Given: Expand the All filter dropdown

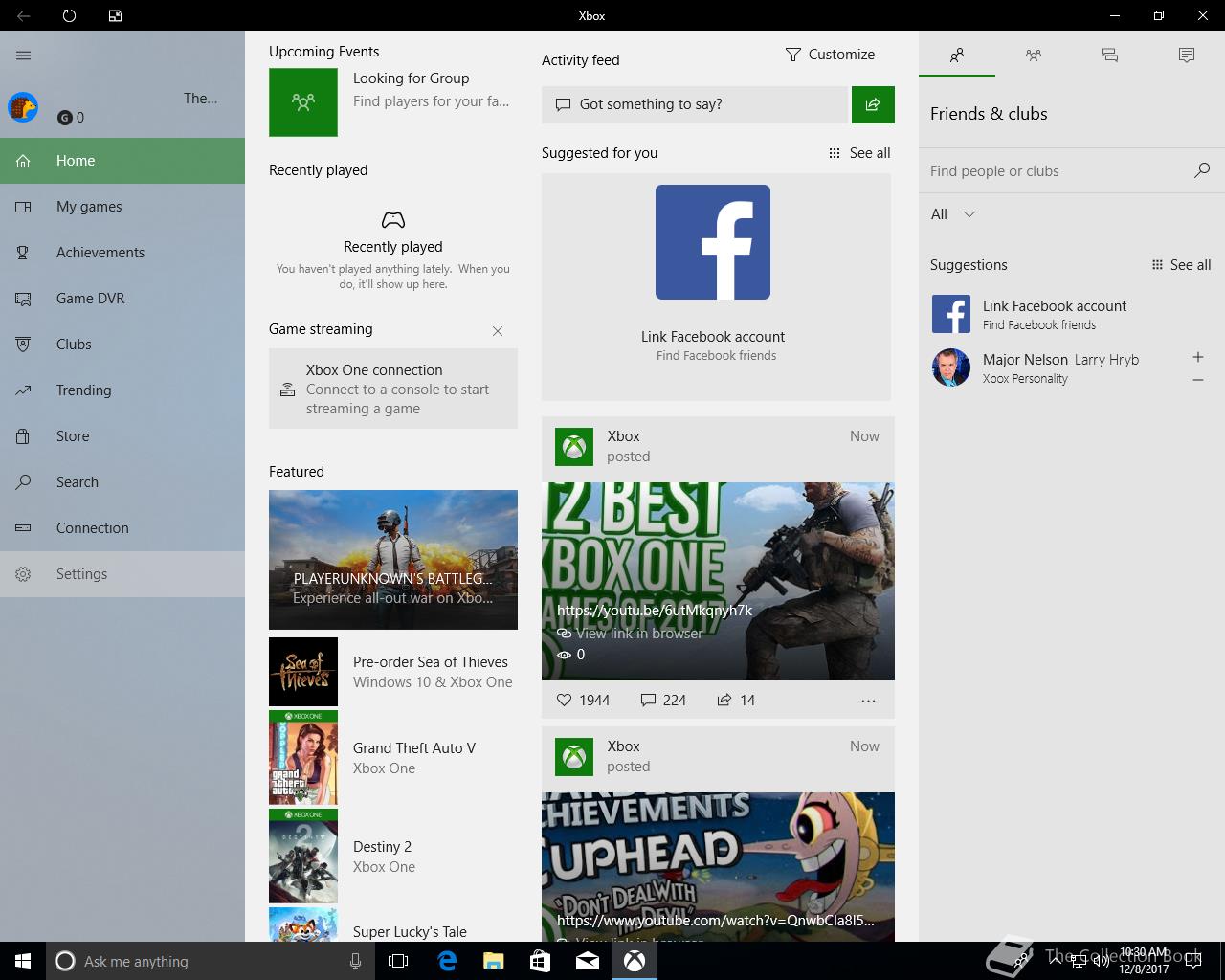Looking at the screenshot, I should click(x=953, y=214).
